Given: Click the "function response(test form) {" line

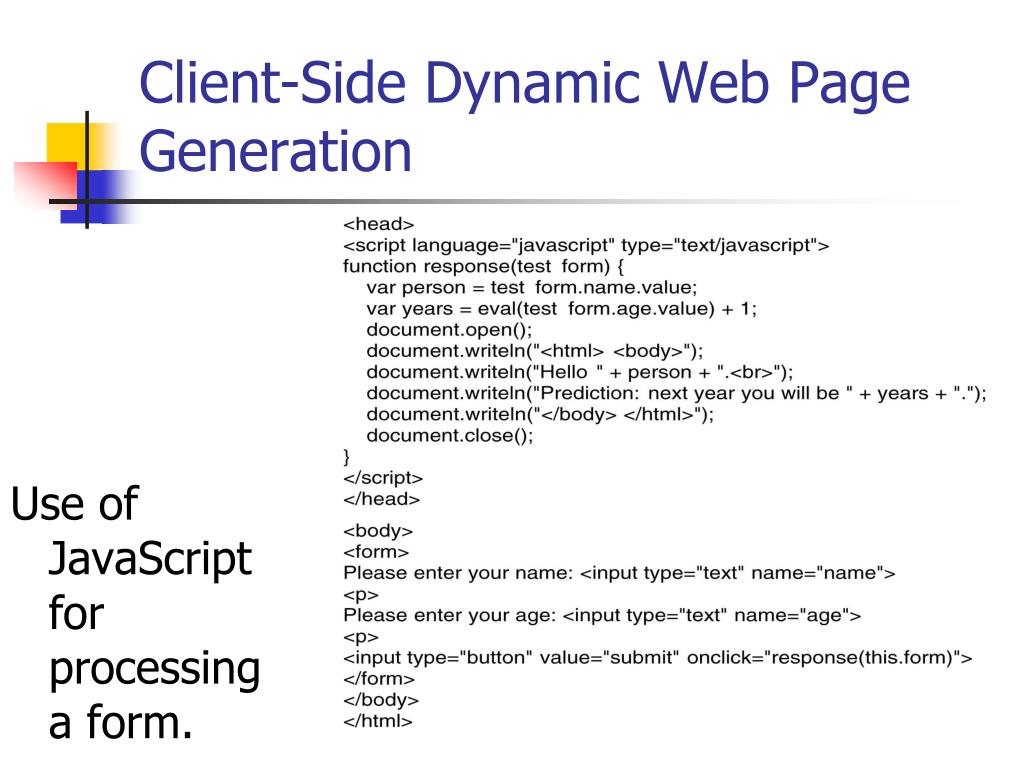Looking at the screenshot, I should point(483,266).
